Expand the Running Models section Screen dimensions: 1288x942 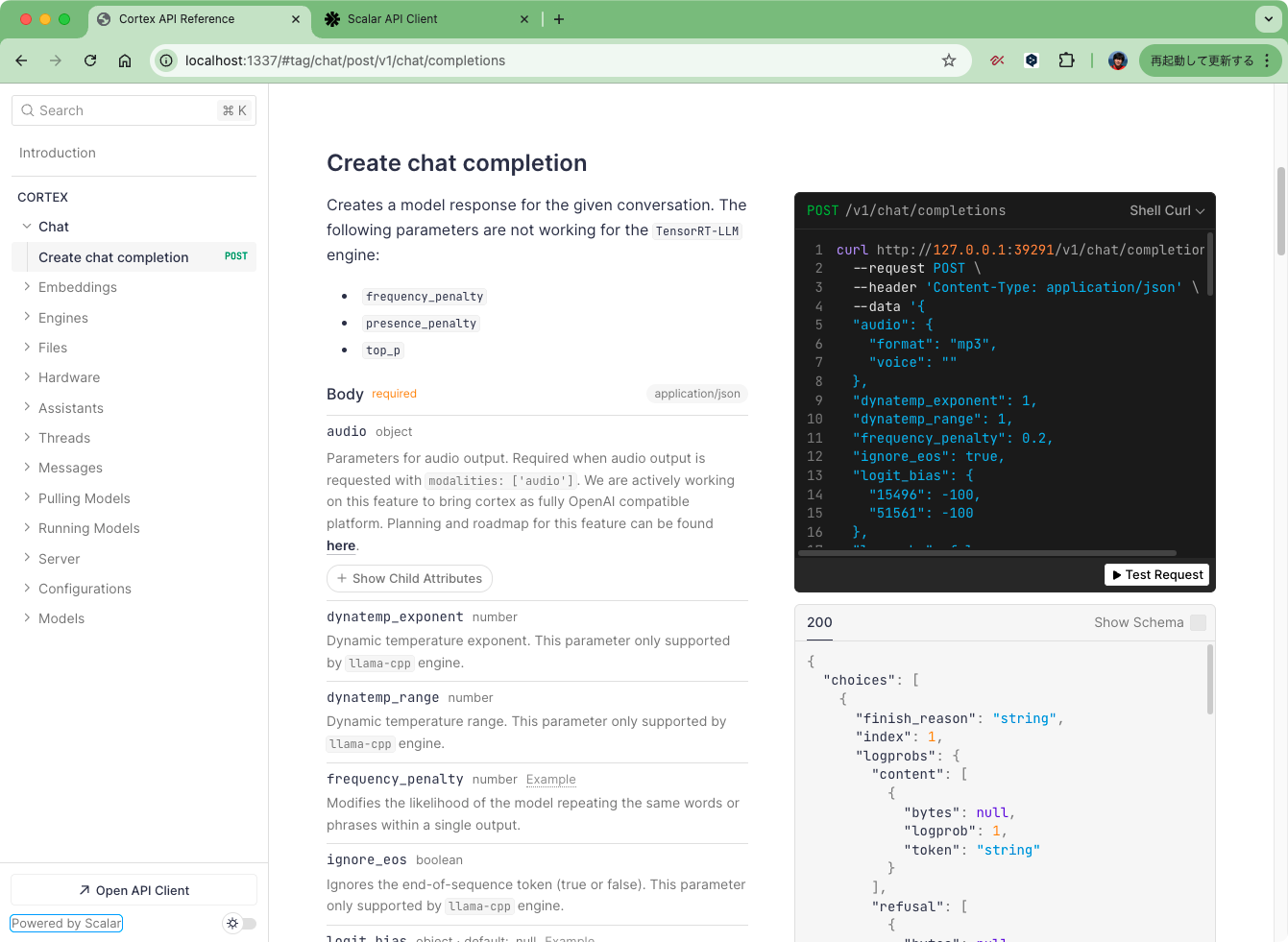pyautogui.click(x=89, y=528)
